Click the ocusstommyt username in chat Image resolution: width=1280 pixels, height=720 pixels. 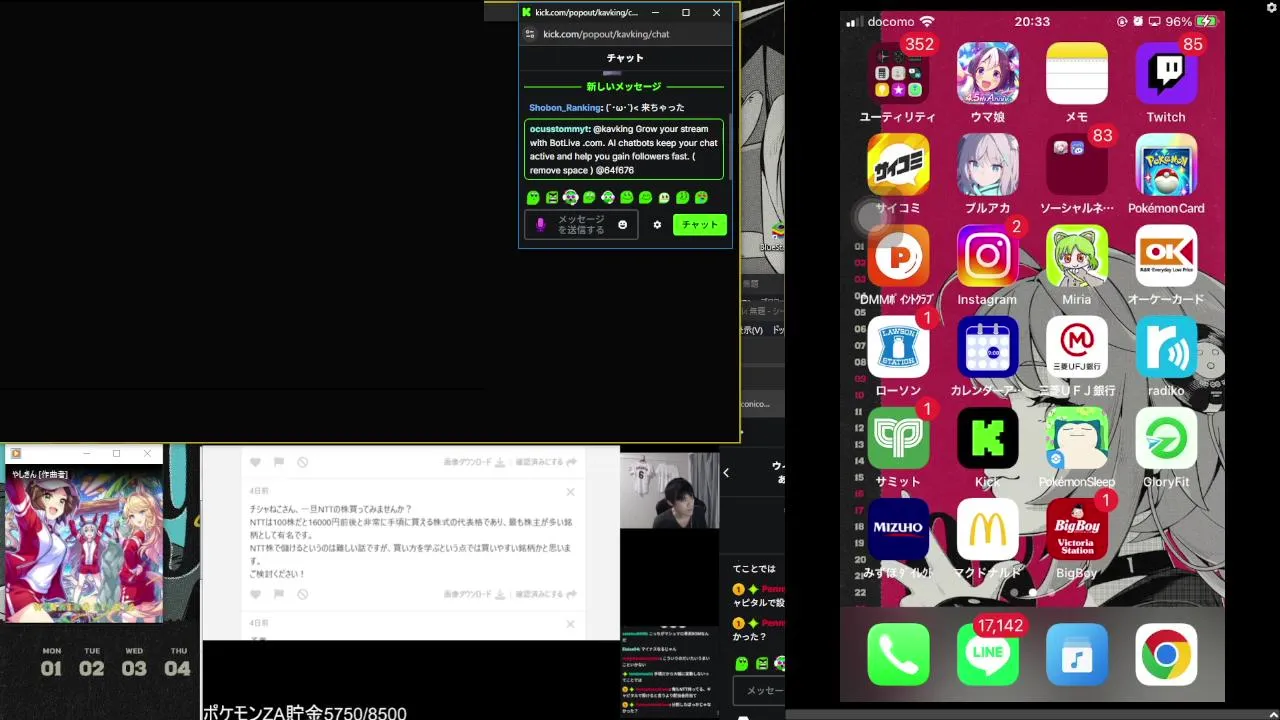559,129
